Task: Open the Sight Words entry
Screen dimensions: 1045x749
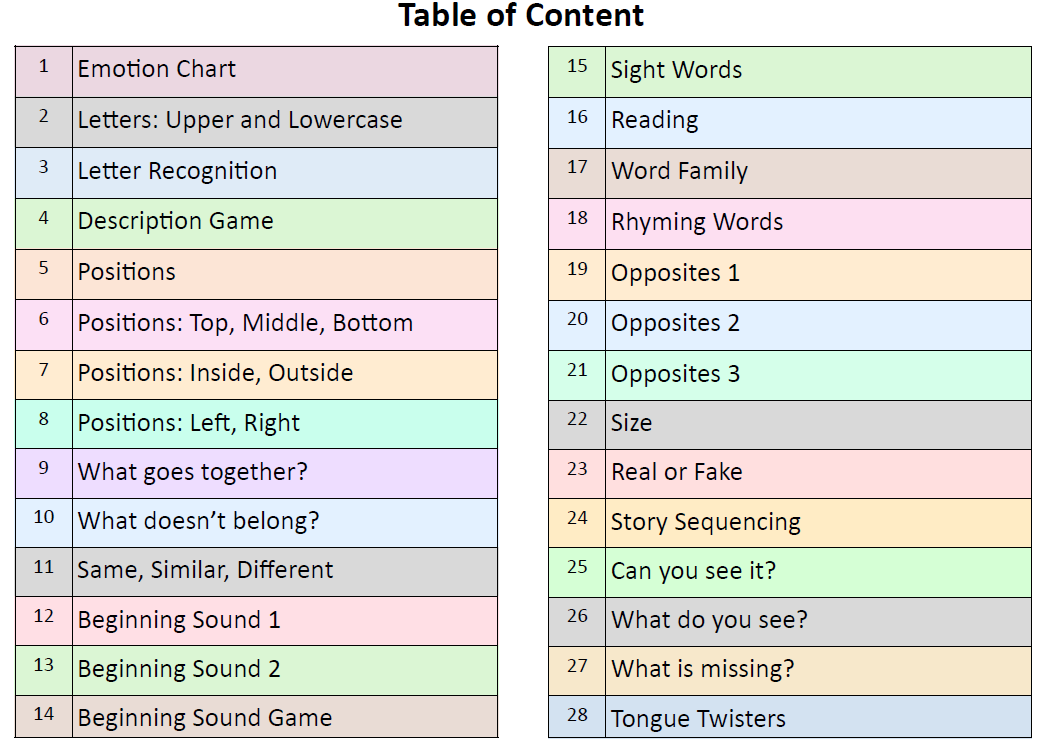Action: tap(676, 71)
